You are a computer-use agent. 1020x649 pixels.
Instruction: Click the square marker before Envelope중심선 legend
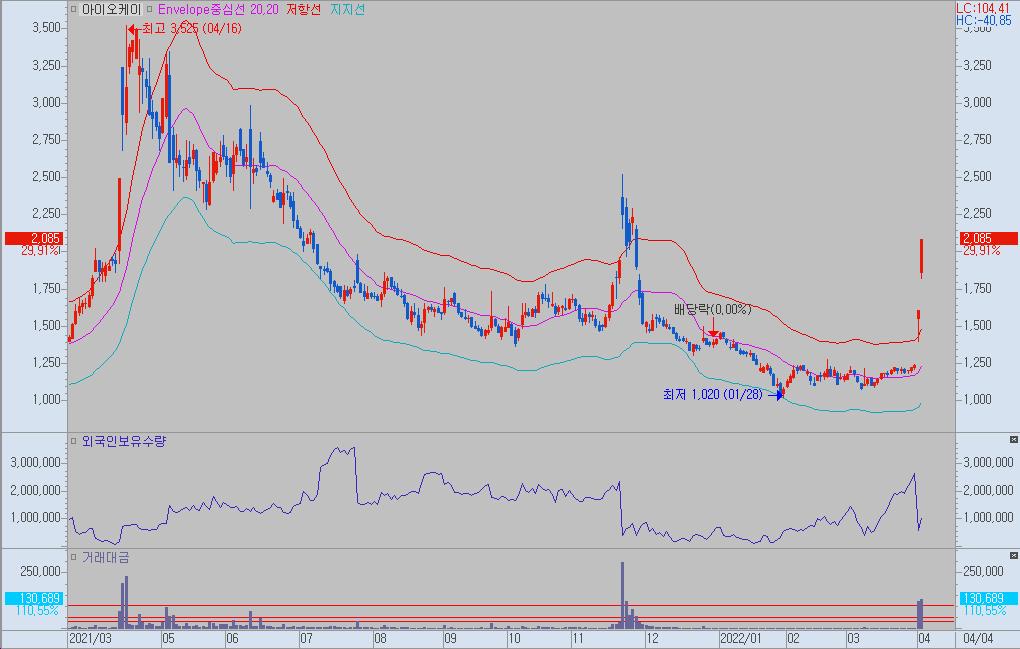150,10
